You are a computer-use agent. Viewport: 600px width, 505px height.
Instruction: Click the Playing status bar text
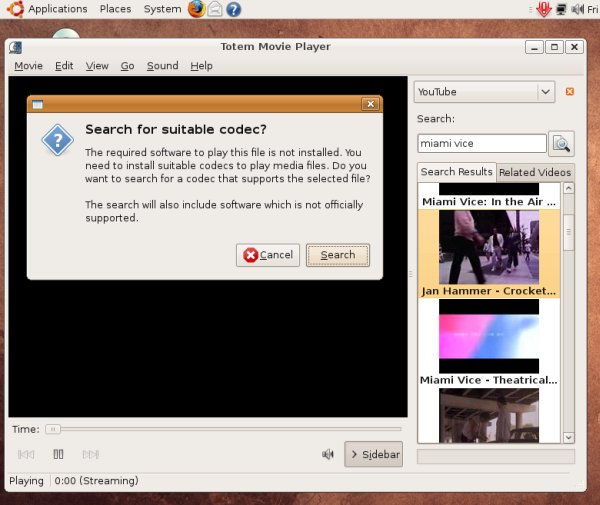tap(26, 481)
